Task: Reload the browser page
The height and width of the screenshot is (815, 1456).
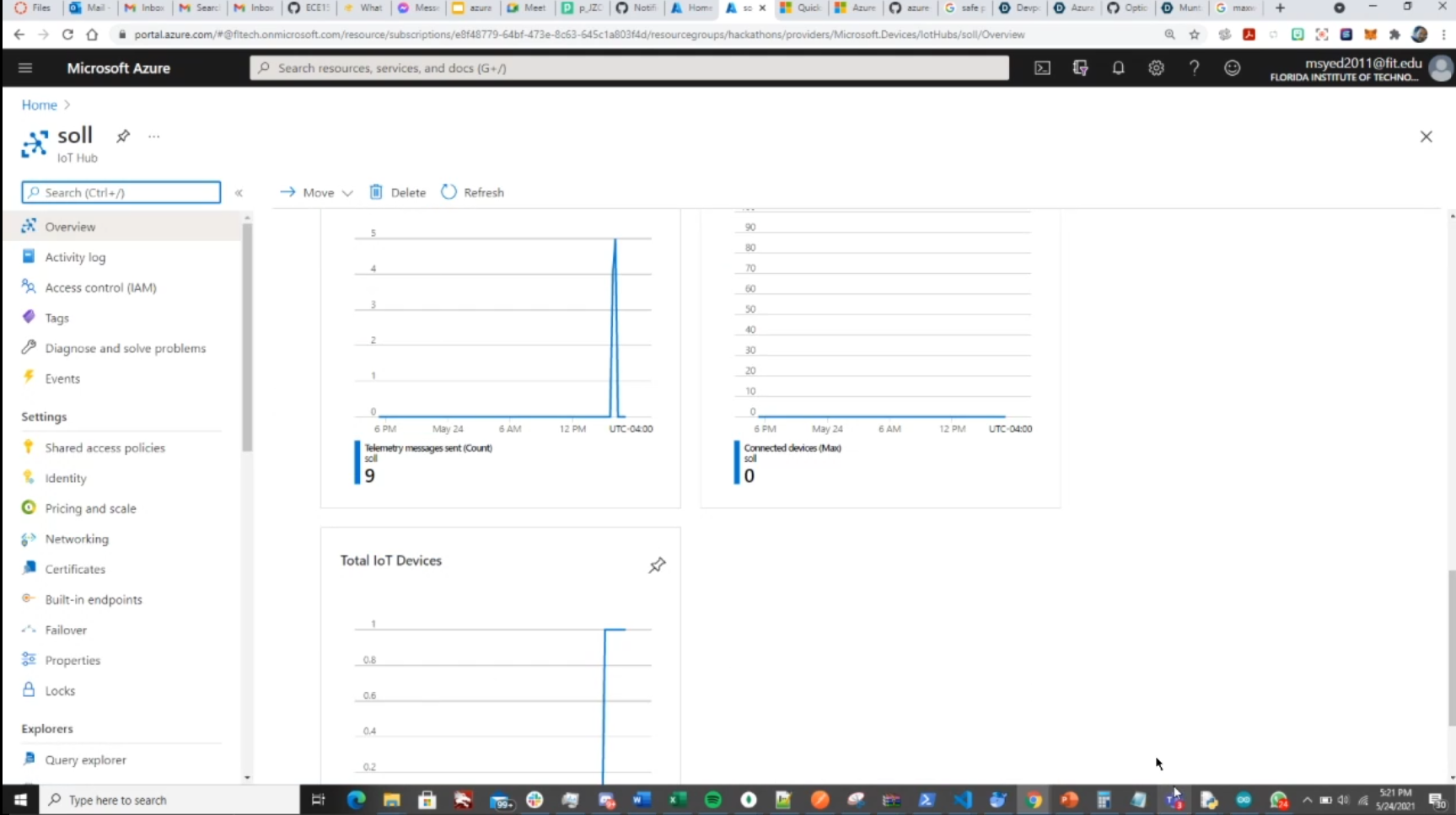Action: (x=67, y=35)
